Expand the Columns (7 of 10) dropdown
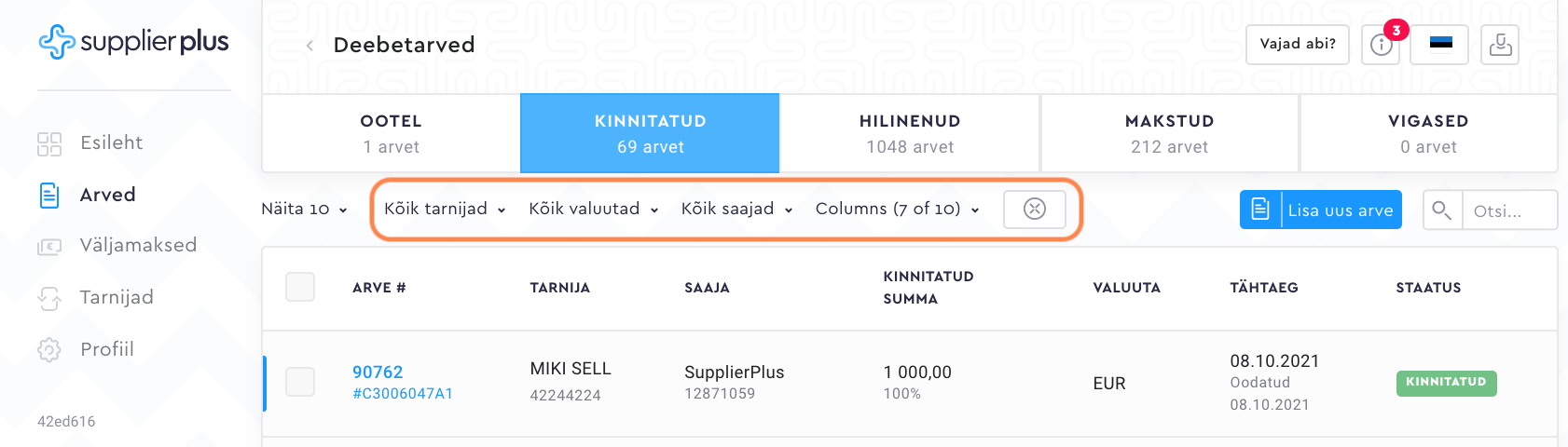Screen dimensions: 1568x447 point(897,209)
